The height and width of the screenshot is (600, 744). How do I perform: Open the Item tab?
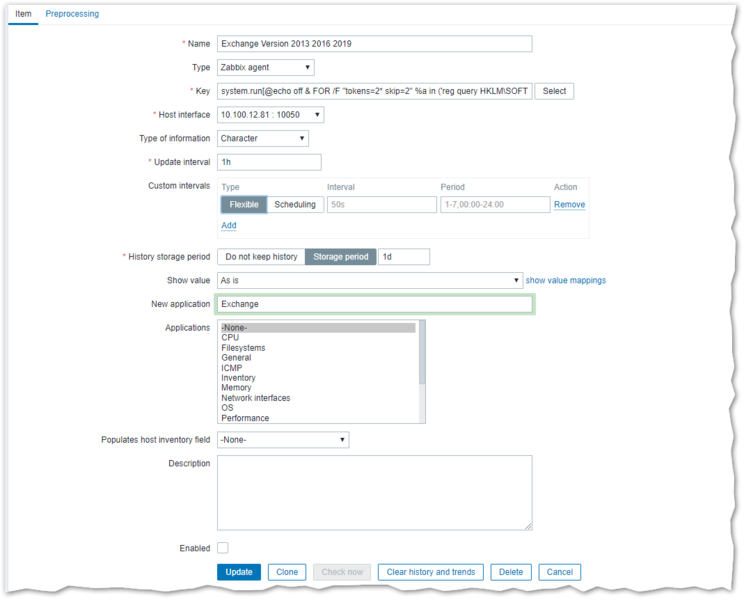[x=23, y=14]
